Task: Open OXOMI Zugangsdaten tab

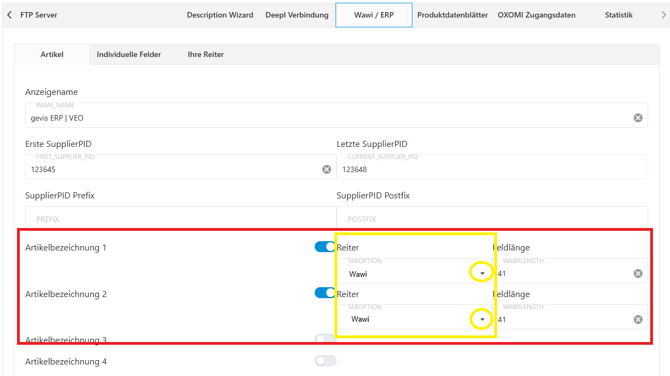Action: tap(536, 15)
